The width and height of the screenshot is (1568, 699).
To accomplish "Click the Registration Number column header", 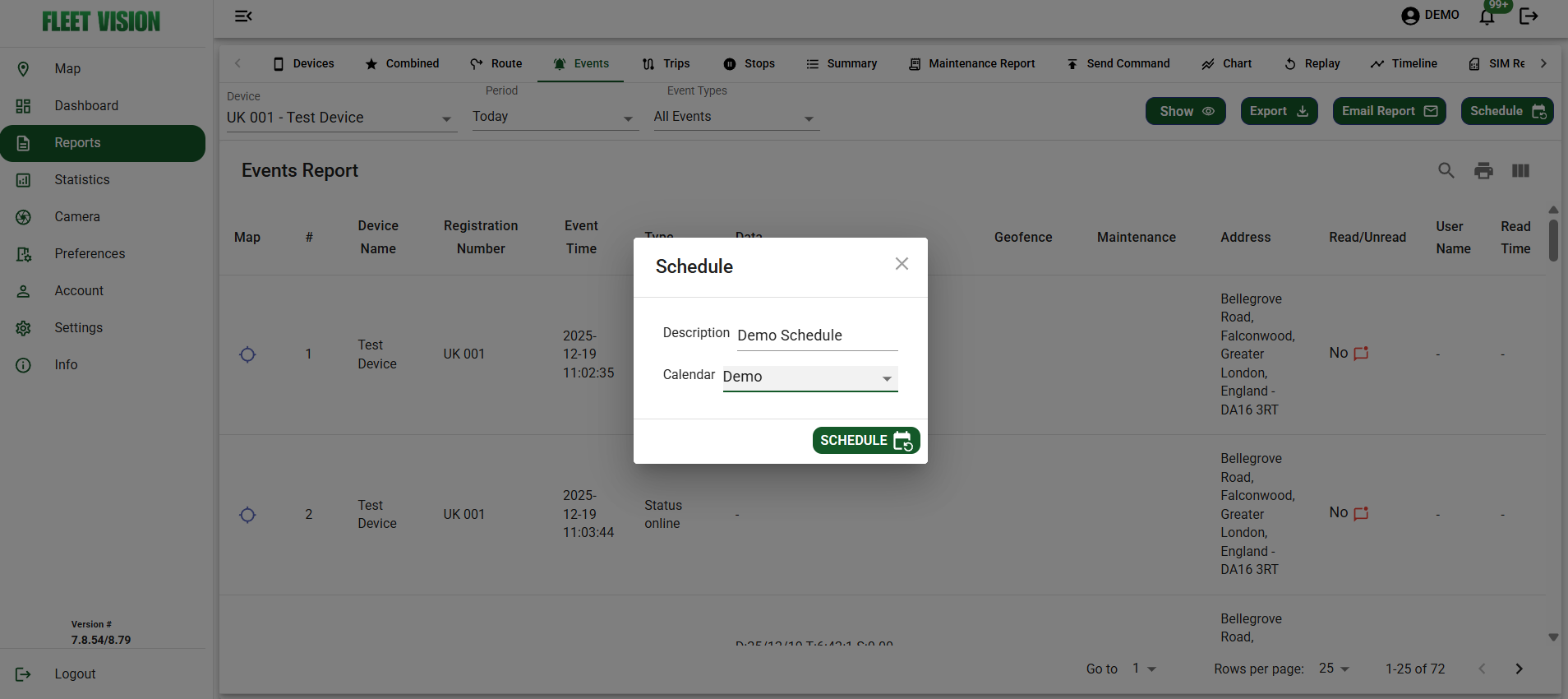I will click(481, 237).
